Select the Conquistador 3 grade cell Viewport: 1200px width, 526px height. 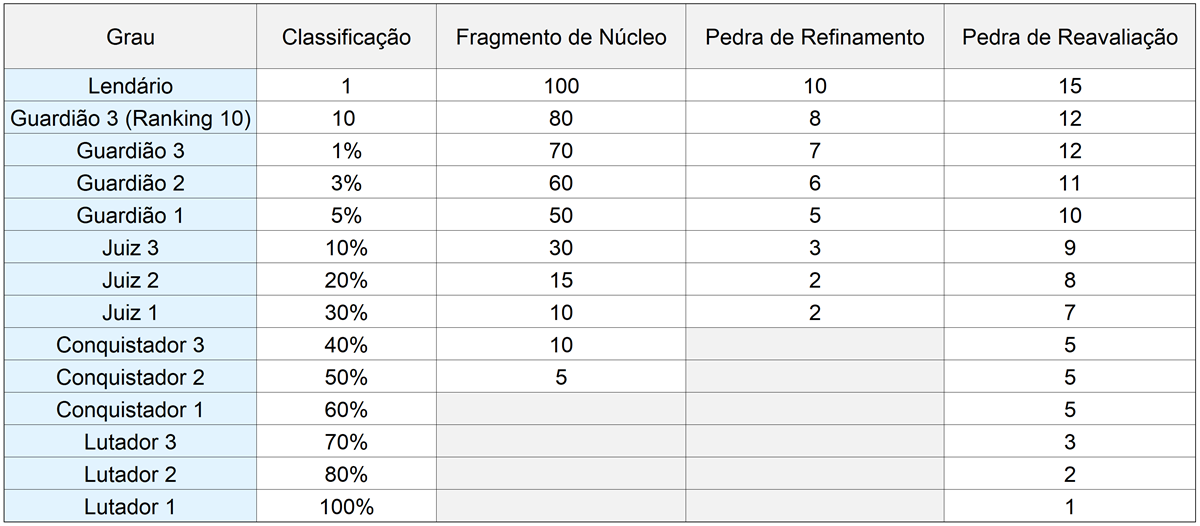tap(130, 345)
